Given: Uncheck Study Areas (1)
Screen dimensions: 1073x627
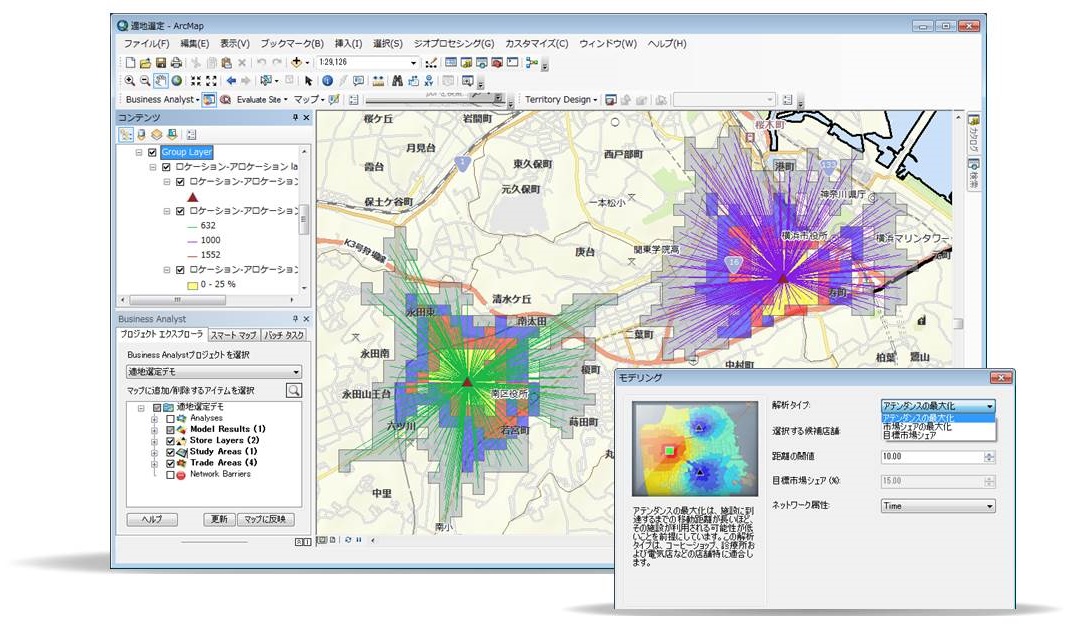Looking at the screenshot, I should pos(170,452).
